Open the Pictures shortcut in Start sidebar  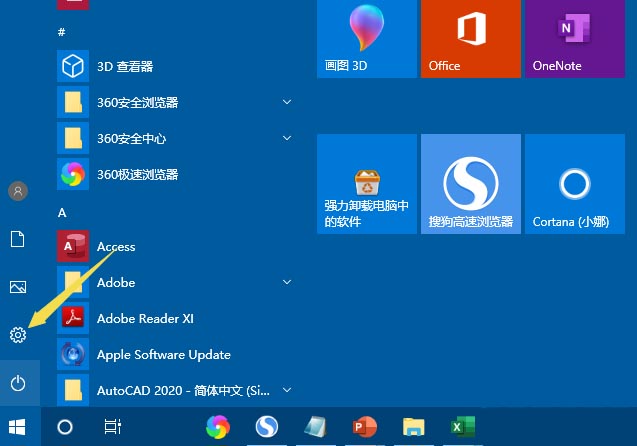point(18,287)
